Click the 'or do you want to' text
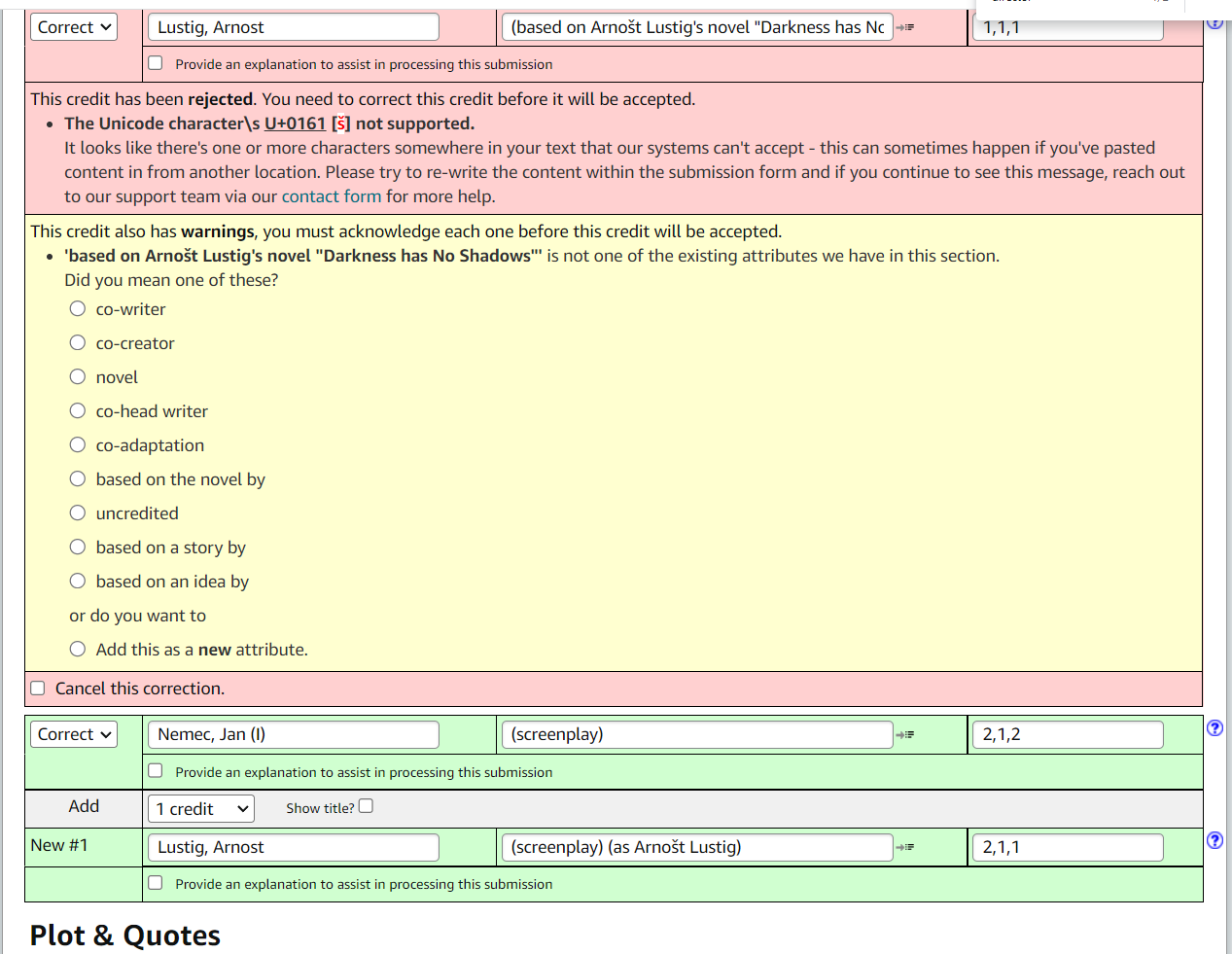 pos(137,616)
